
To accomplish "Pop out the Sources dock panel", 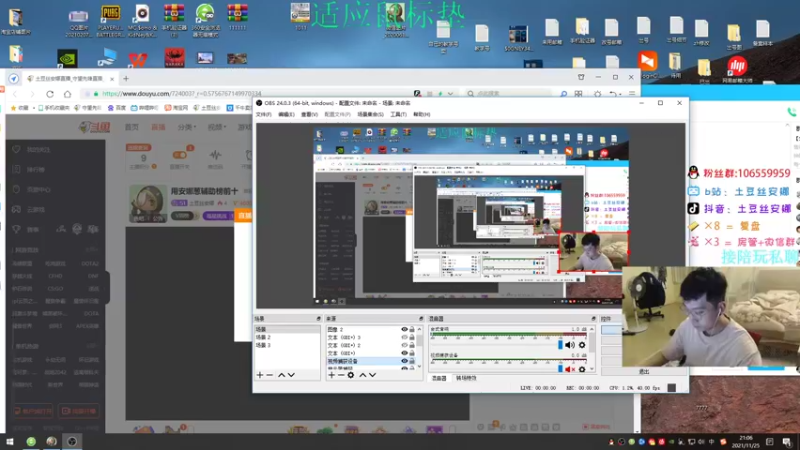I will click(421, 318).
